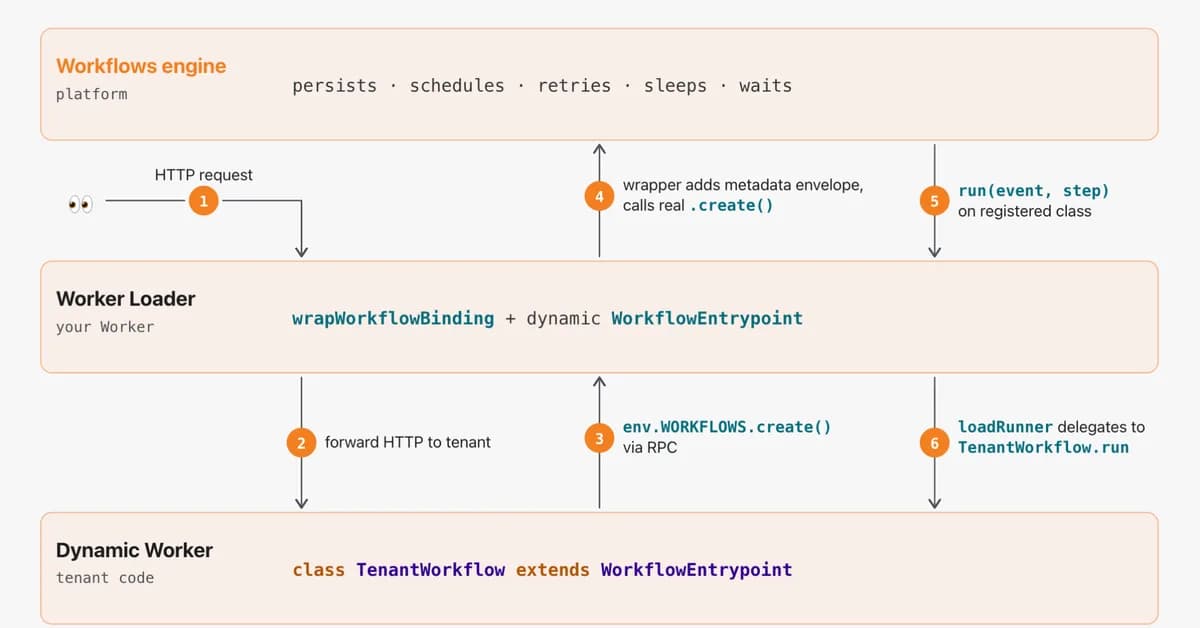Screen dimensions: 1200x628
Task: Click the "loadRunner delegates to" text
Action: pyautogui.click(x=1051, y=427)
